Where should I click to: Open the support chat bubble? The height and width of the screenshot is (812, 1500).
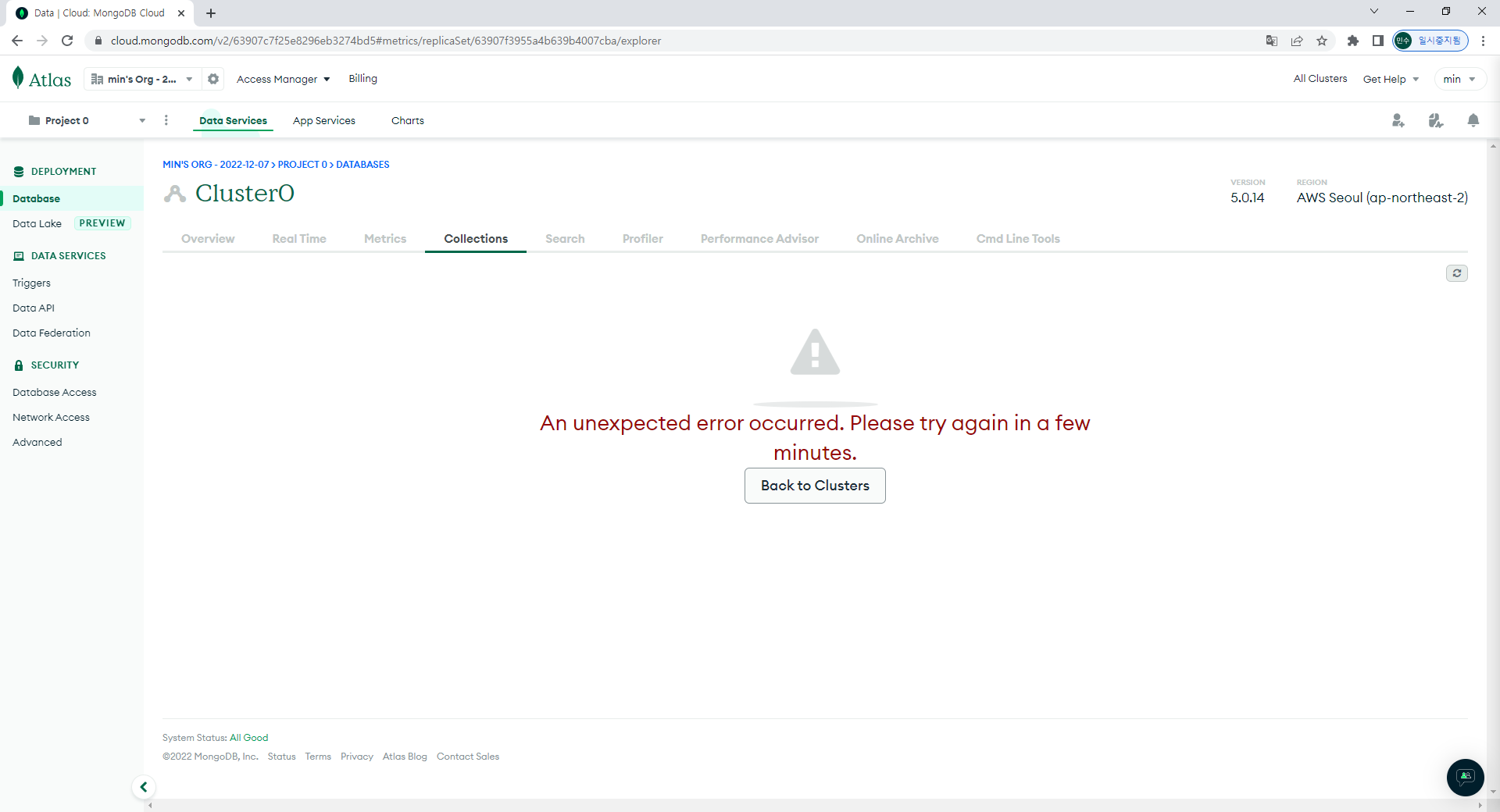click(x=1465, y=777)
